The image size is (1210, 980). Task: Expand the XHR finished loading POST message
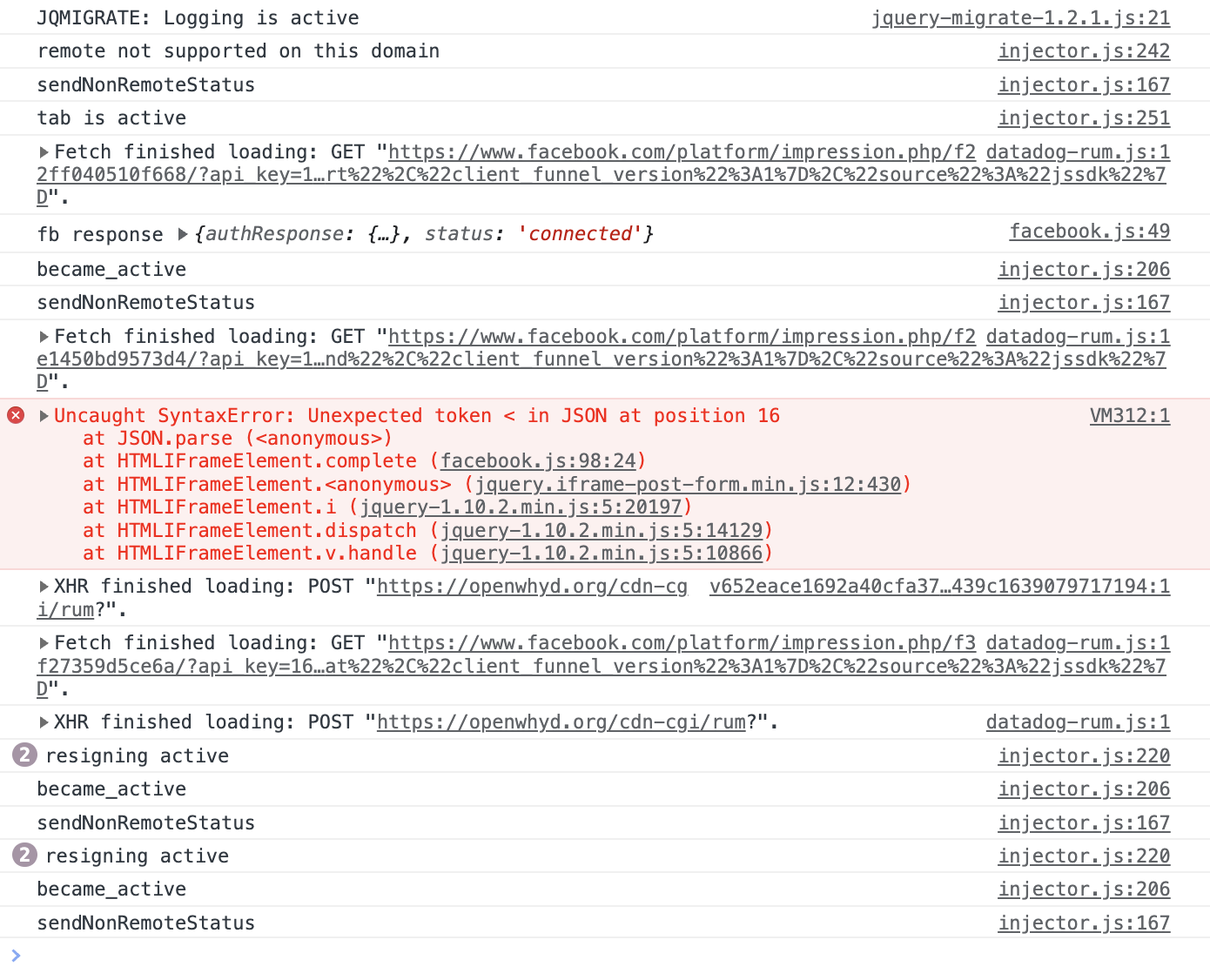click(43, 586)
